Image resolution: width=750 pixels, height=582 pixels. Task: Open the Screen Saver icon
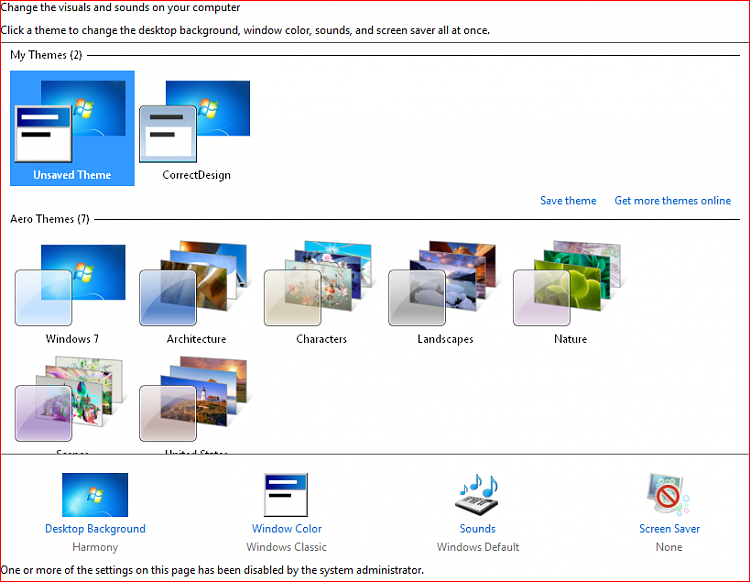click(669, 495)
